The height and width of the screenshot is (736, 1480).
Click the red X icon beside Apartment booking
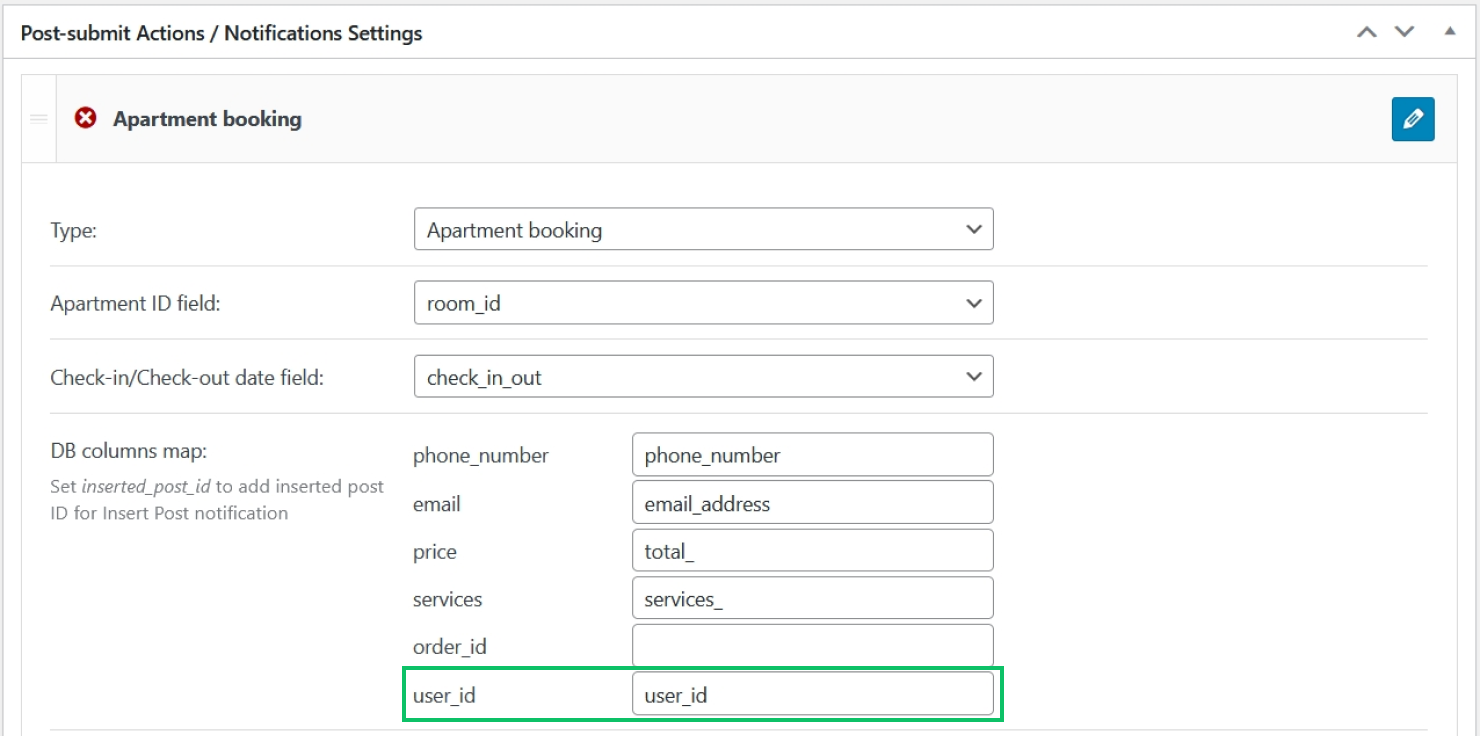pos(87,118)
